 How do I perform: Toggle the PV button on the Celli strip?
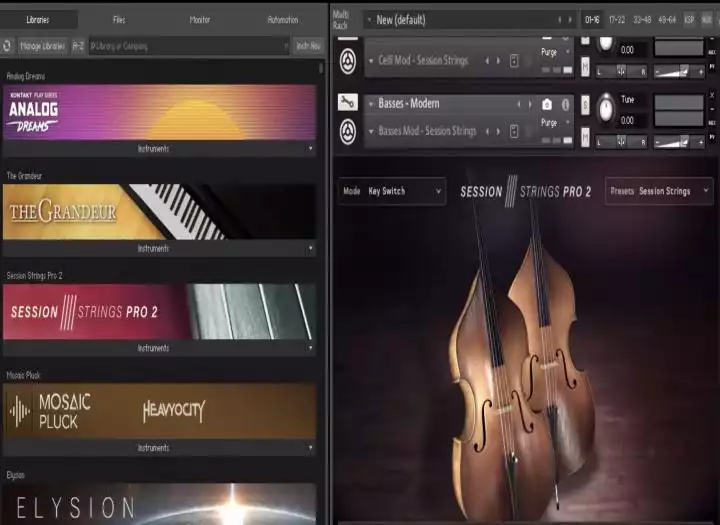tap(712, 67)
